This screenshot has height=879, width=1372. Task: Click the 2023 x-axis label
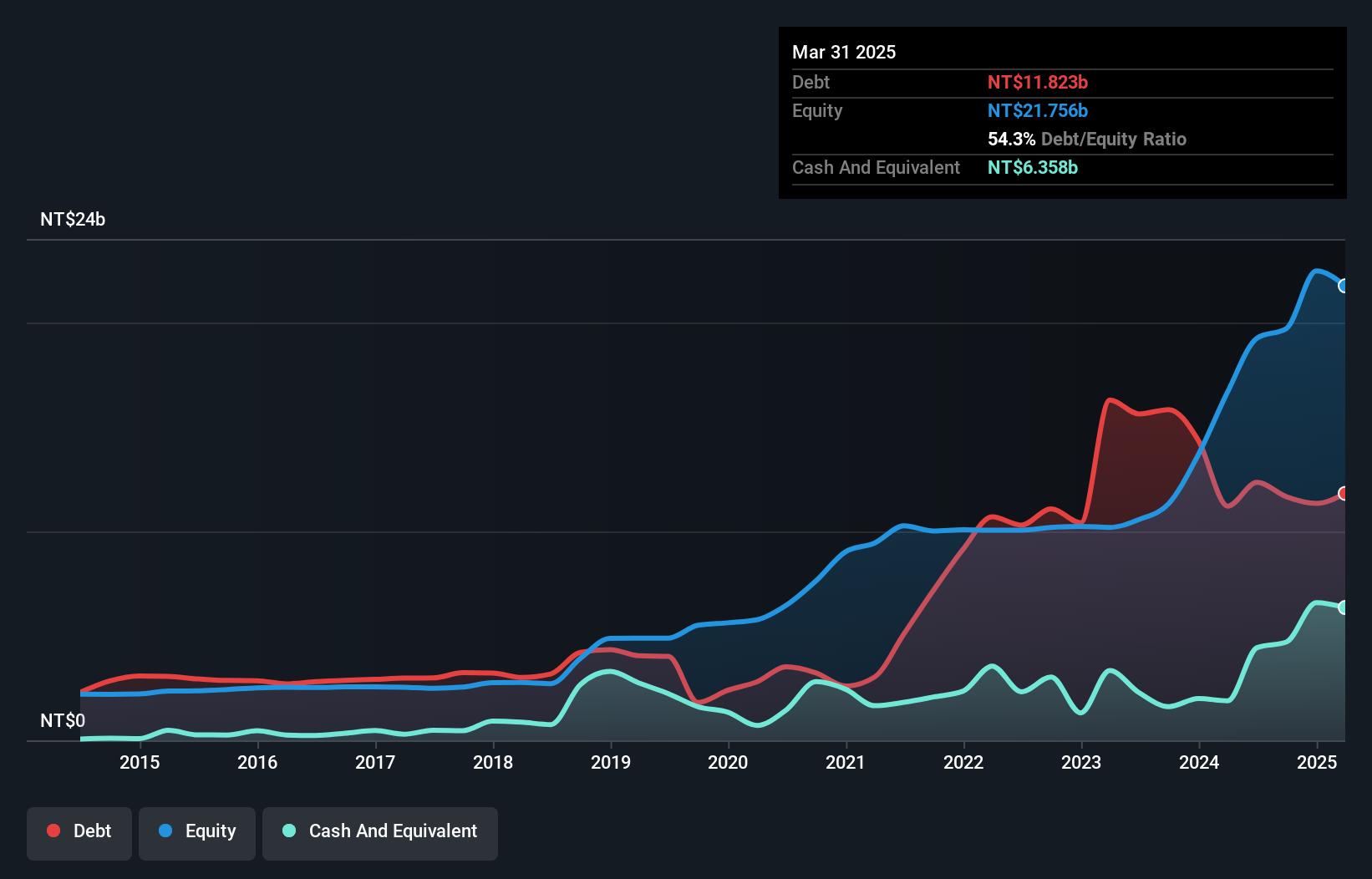1081,762
